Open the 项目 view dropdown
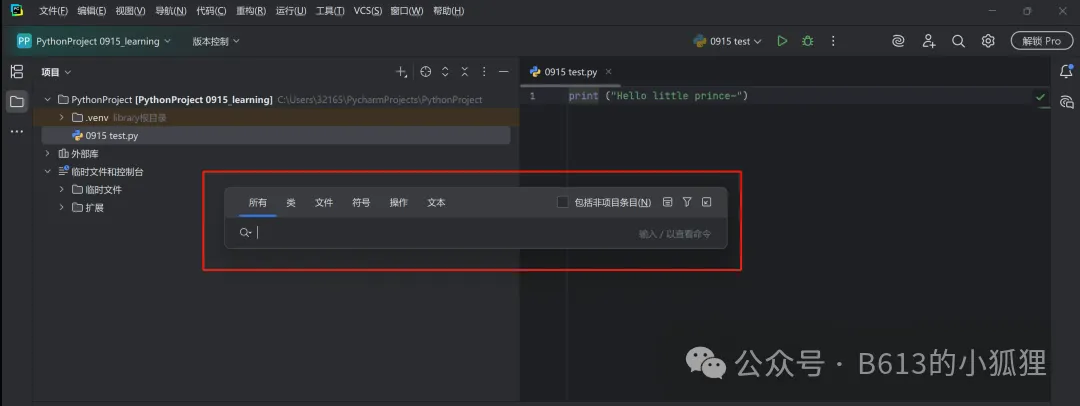The width and height of the screenshot is (1080, 406). [x=56, y=72]
